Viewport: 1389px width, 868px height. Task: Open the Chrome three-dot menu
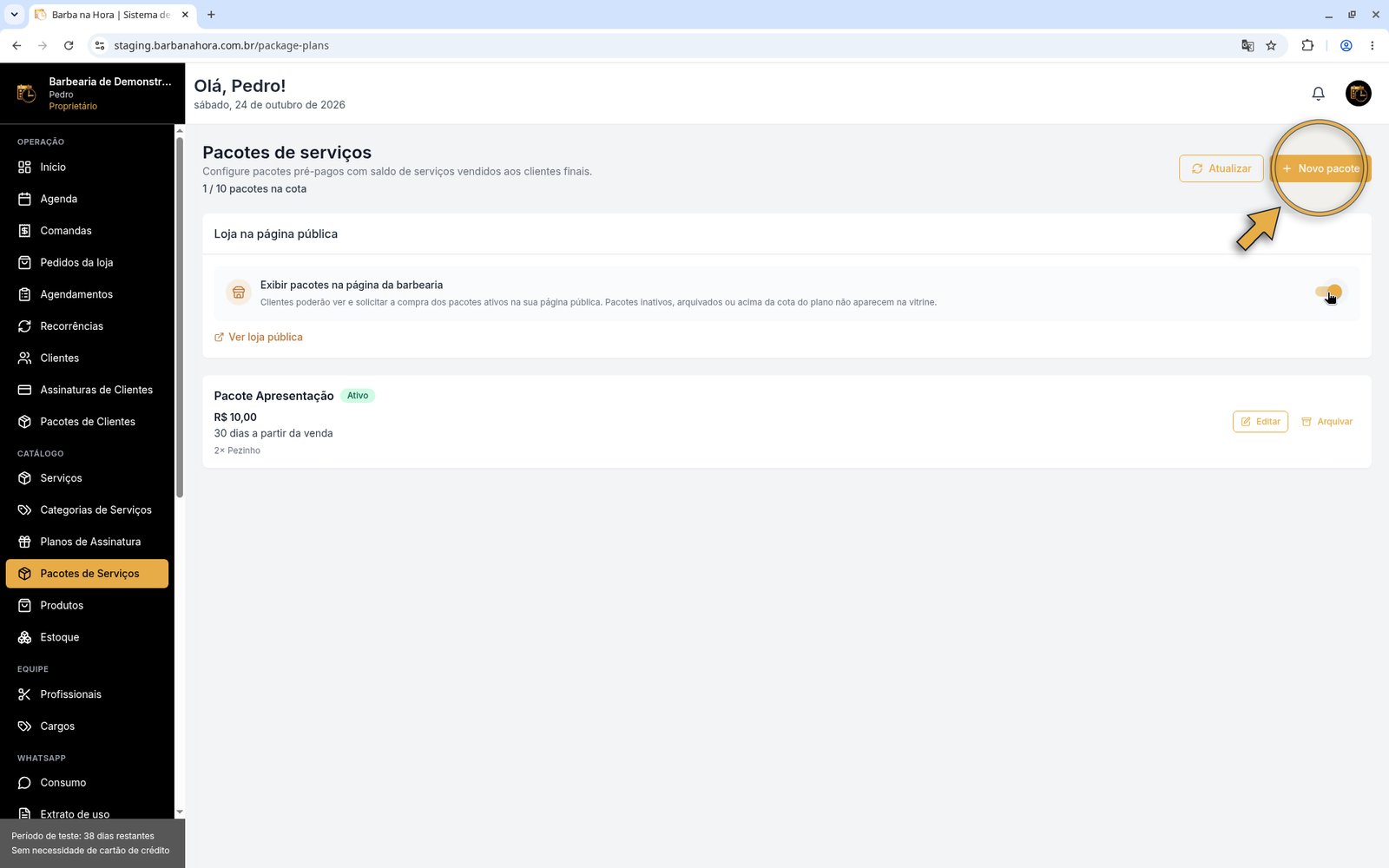pos(1372,45)
